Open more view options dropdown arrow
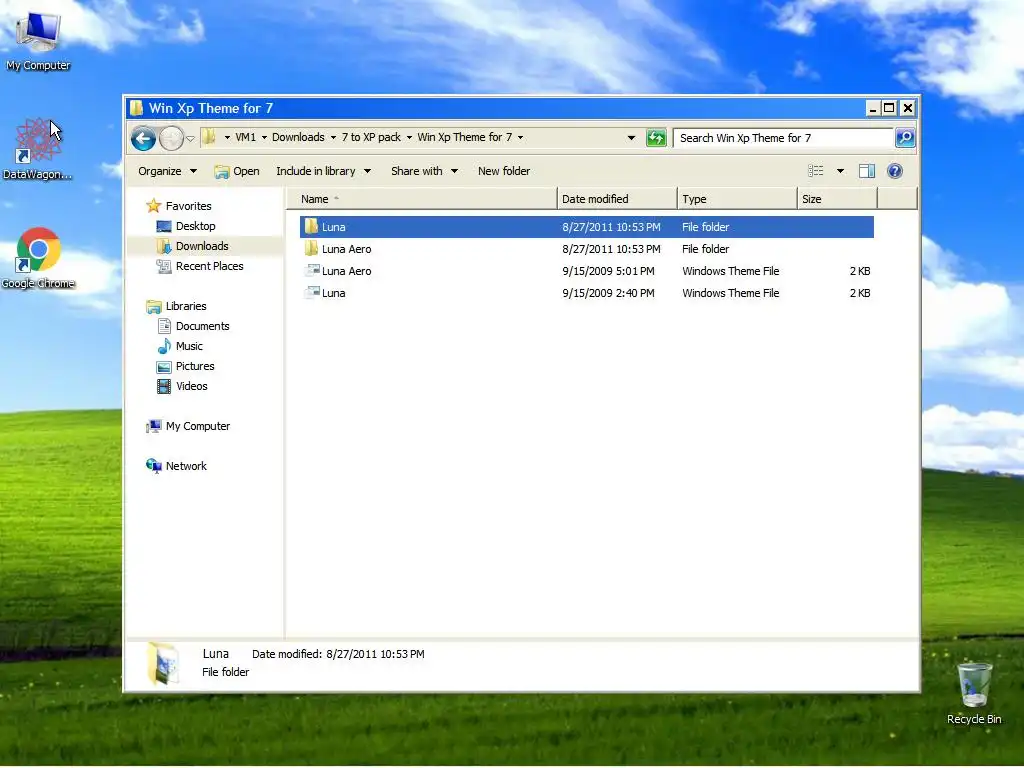 tap(840, 171)
